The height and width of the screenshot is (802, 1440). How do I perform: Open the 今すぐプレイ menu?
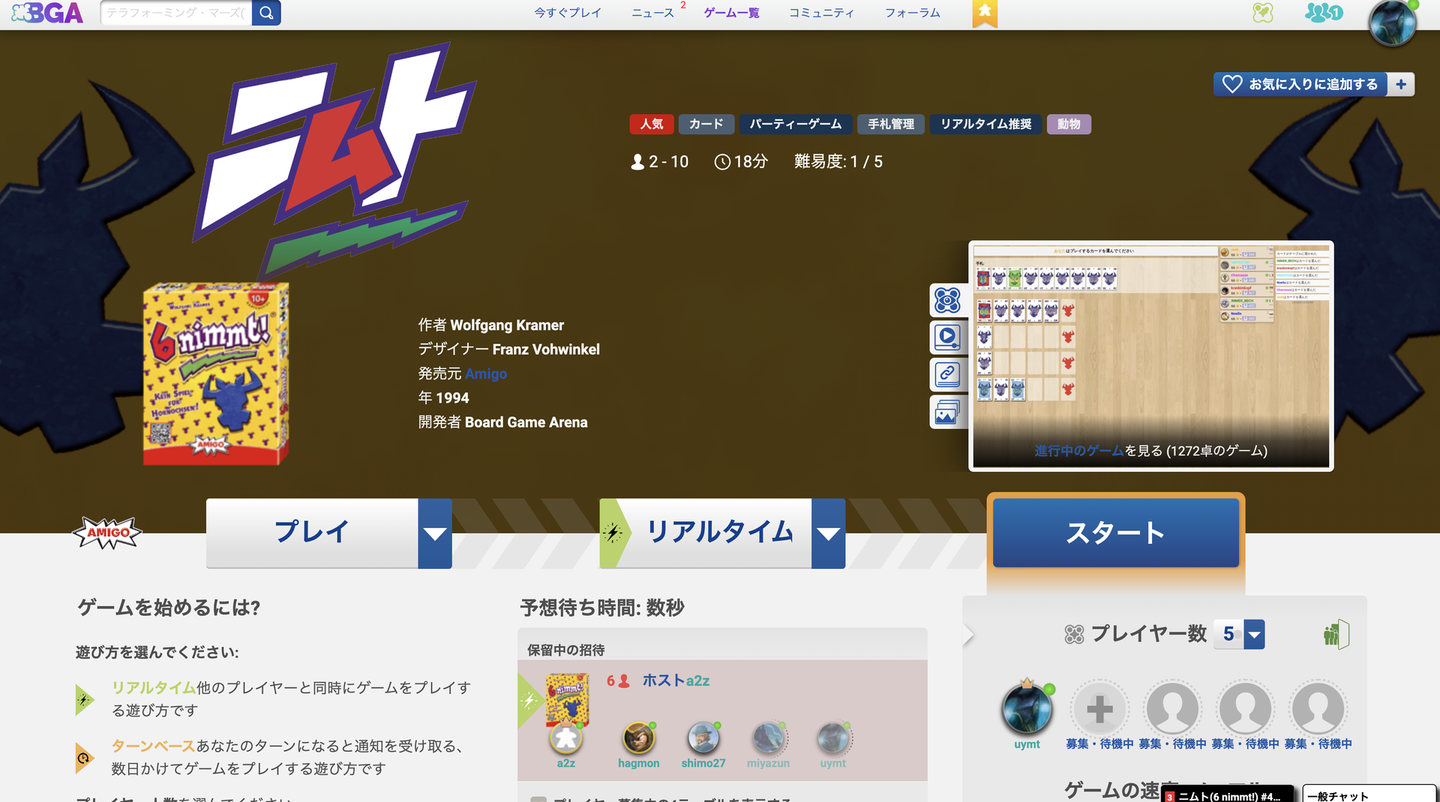click(x=568, y=13)
